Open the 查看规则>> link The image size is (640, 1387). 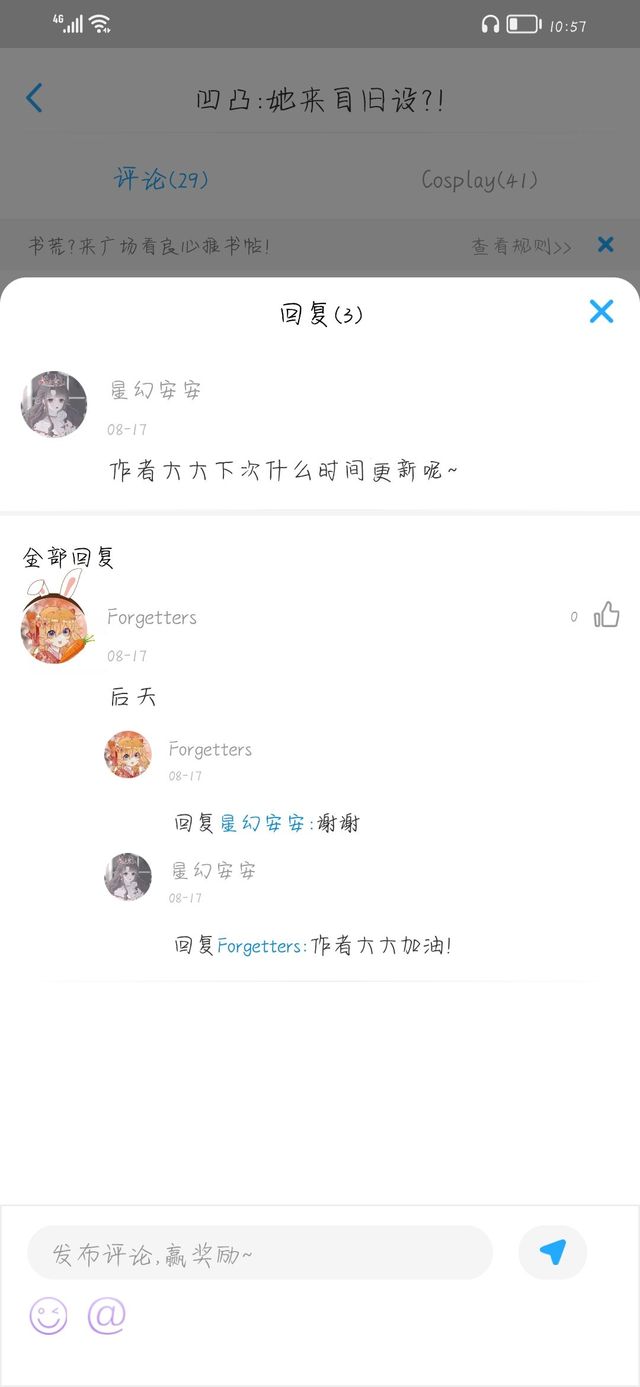(x=522, y=245)
